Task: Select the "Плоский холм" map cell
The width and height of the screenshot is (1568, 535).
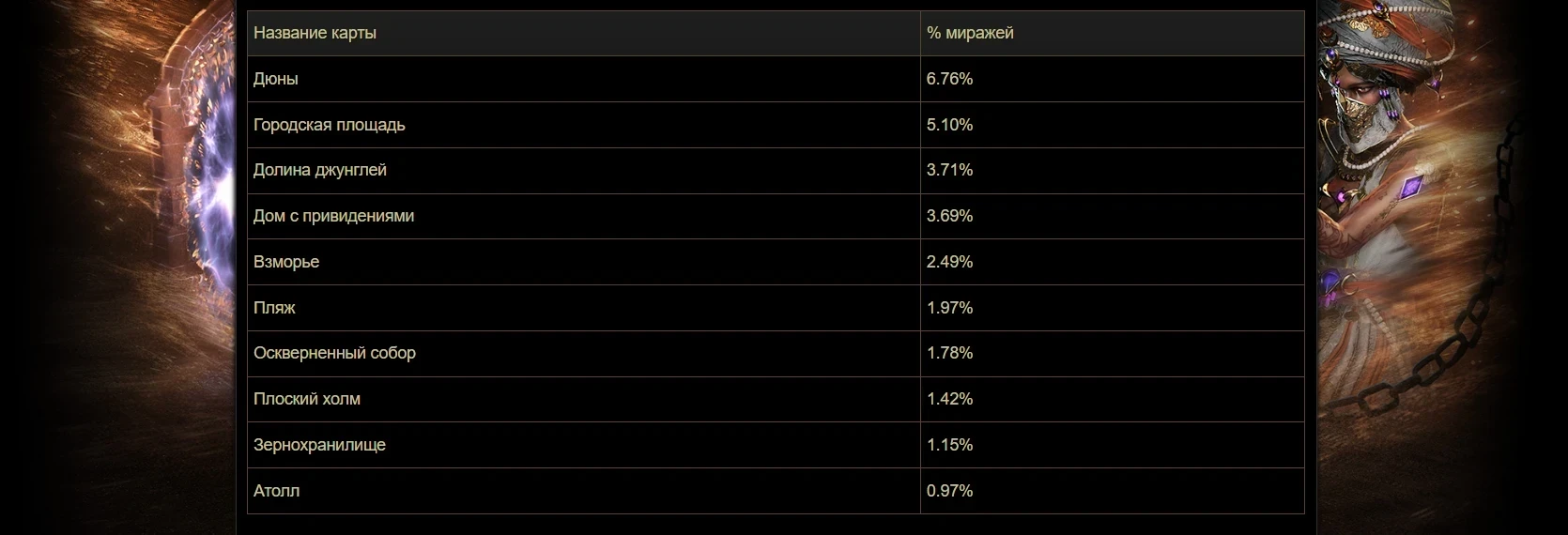Action: [307, 399]
